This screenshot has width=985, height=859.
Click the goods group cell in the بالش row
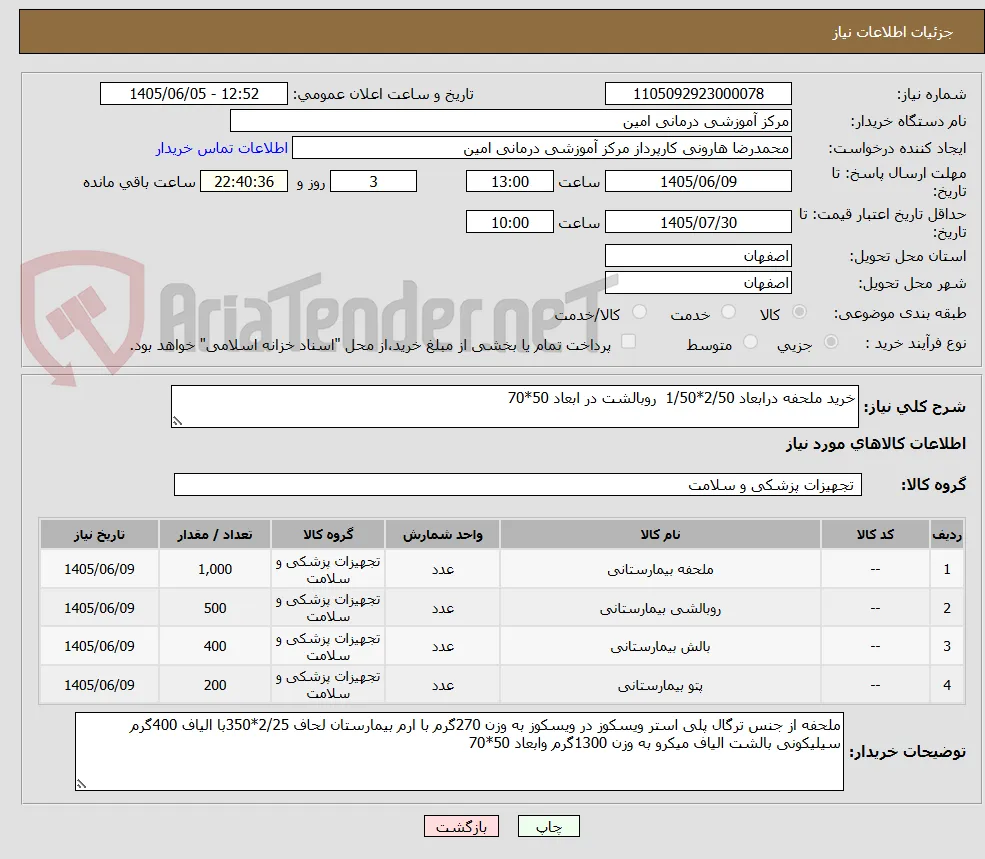pyautogui.click(x=328, y=646)
